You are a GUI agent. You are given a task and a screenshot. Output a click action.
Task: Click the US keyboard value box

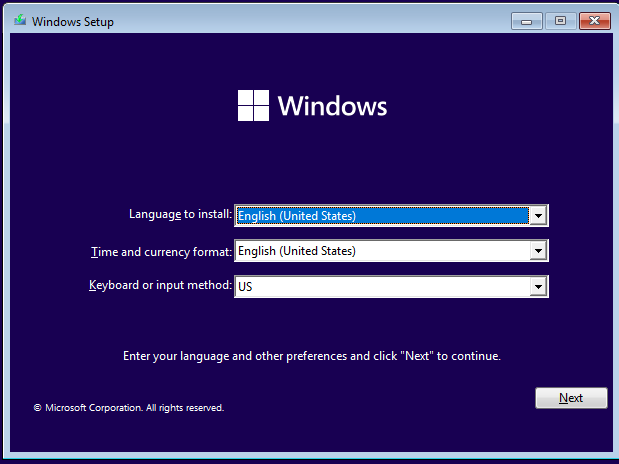click(381, 287)
